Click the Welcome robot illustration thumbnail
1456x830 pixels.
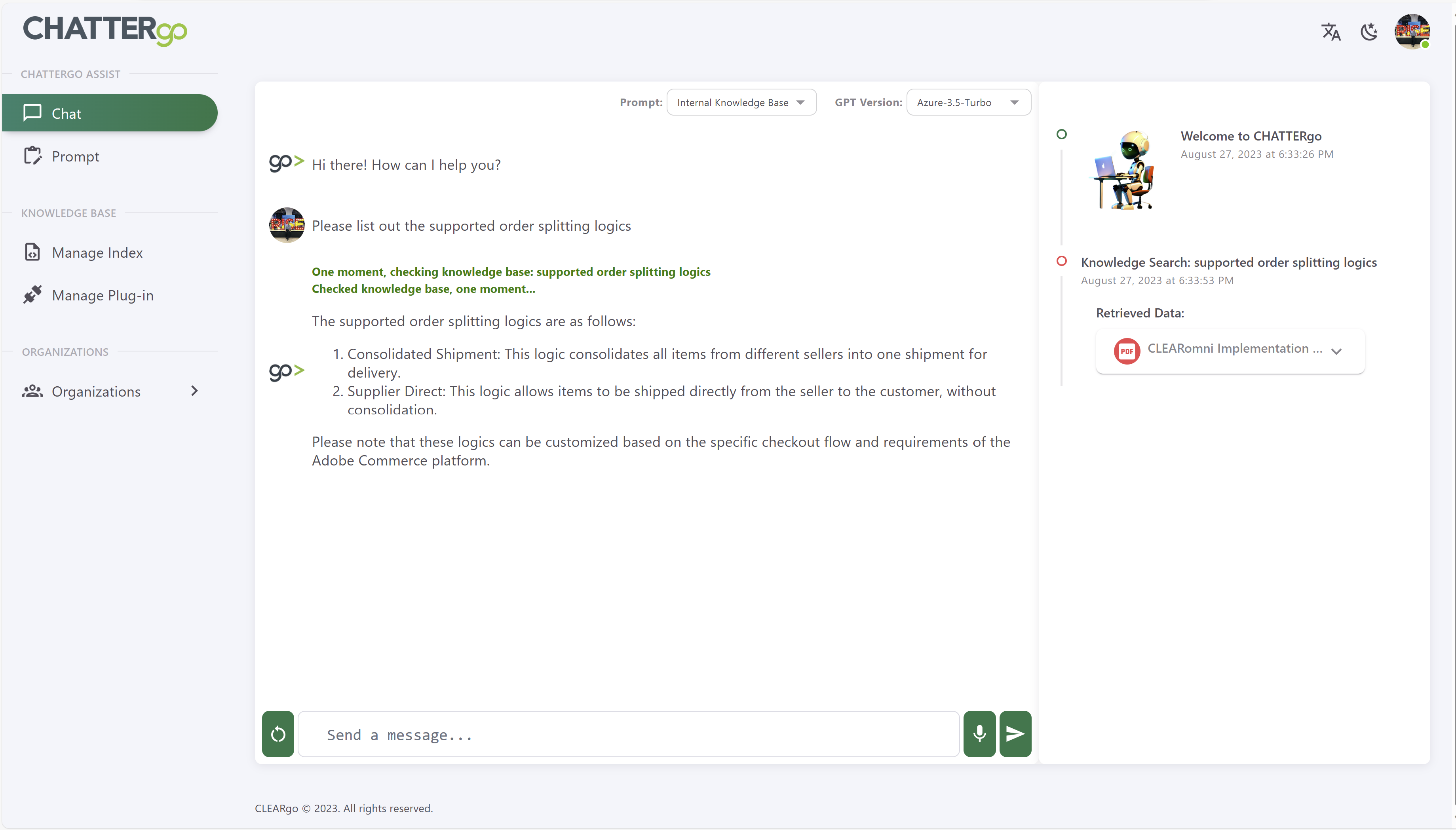[x=1123, y=170]
